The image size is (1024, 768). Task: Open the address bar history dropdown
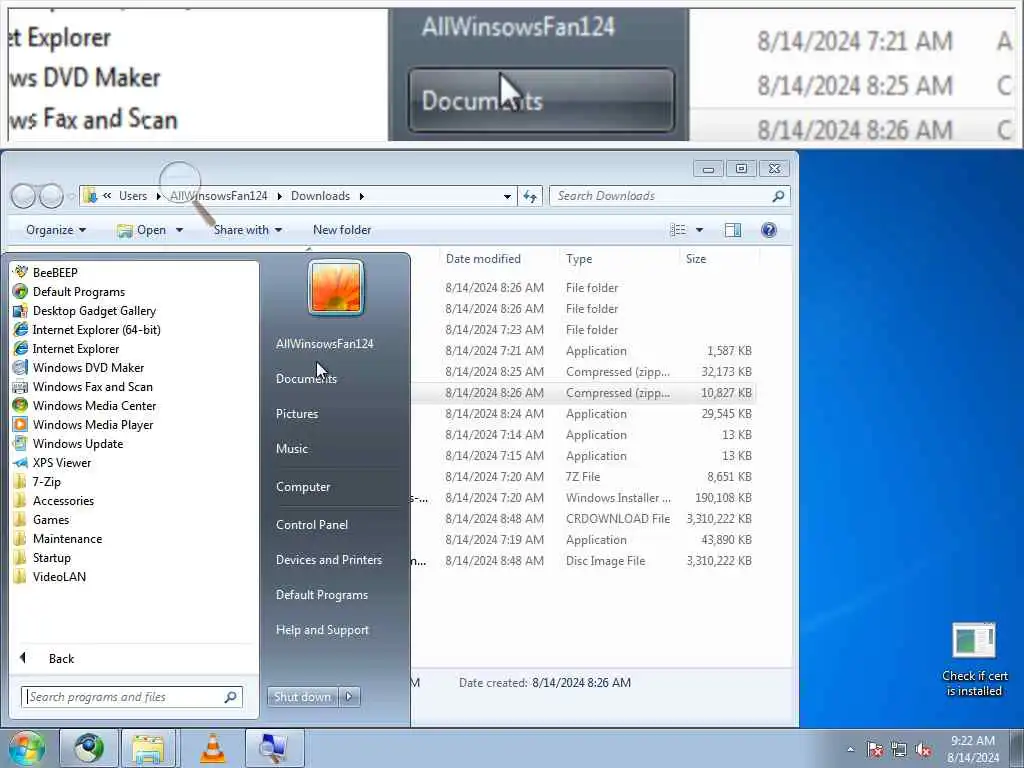507,196
